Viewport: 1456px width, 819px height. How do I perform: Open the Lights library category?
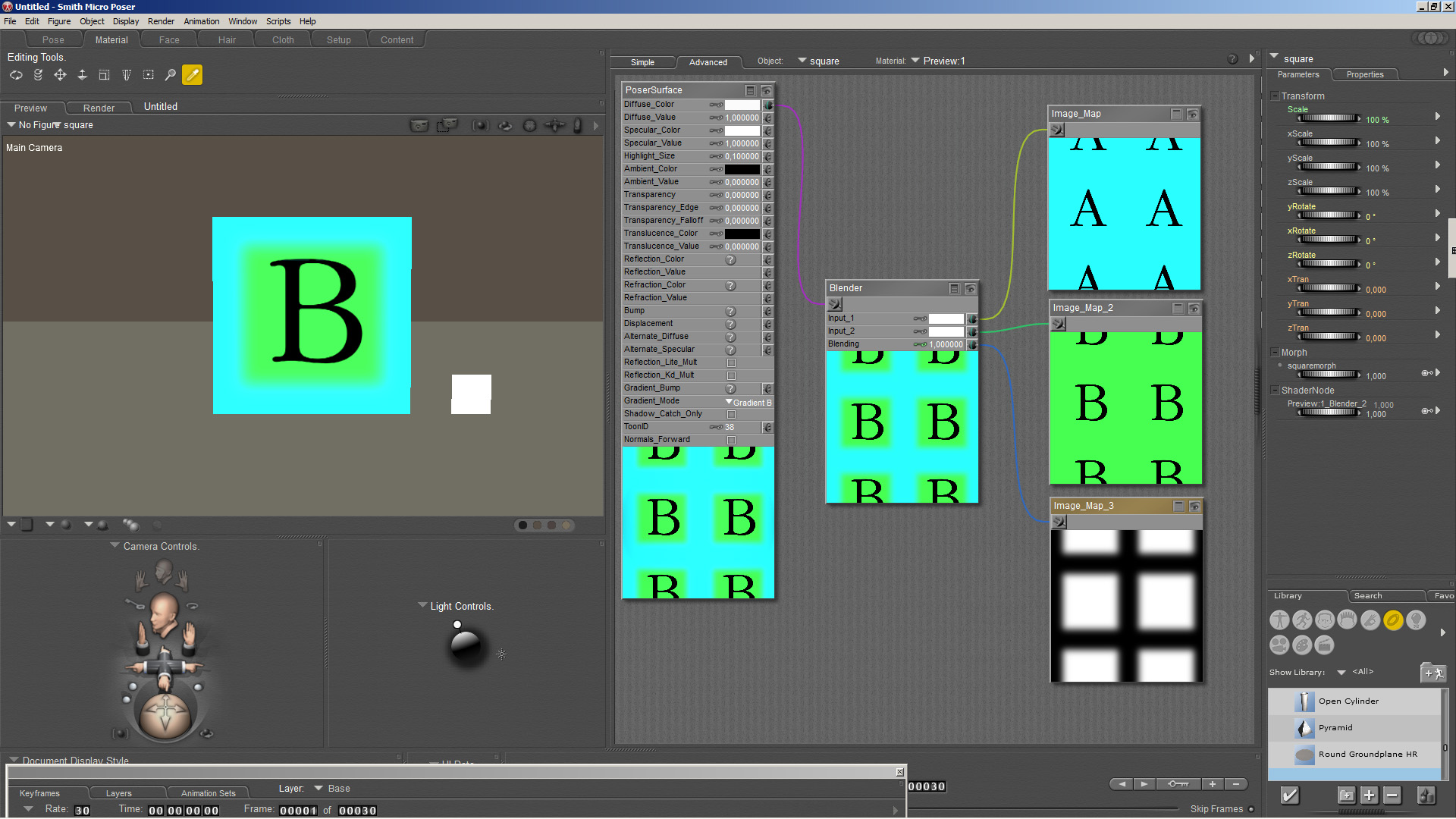1415,620
